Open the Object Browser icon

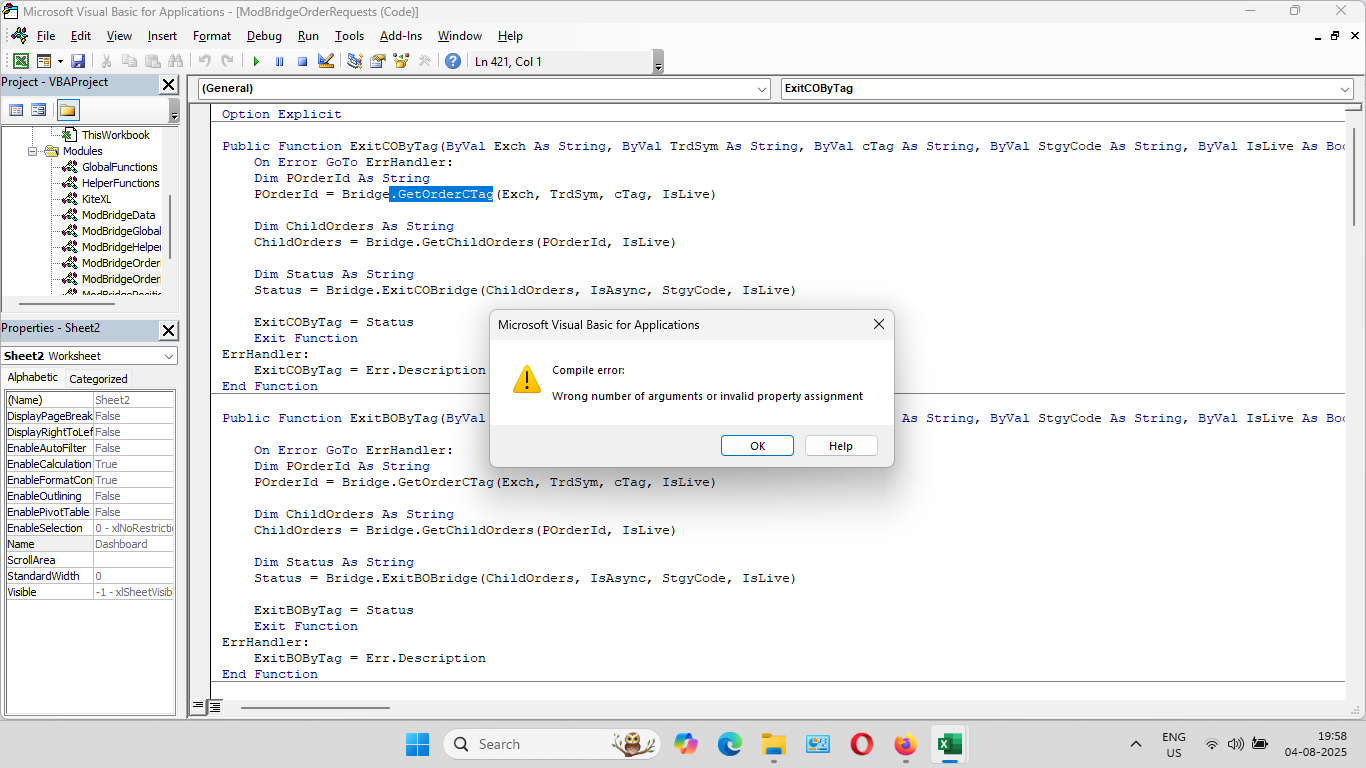tap(401, 61)
